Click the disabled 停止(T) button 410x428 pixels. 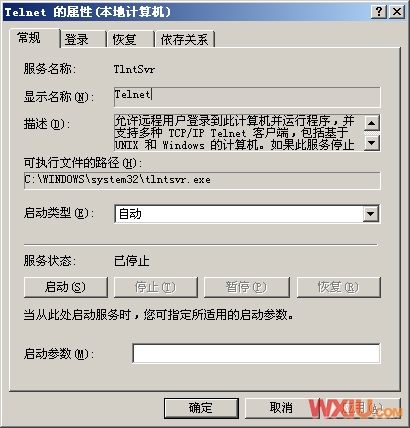[x=156, y=287]
